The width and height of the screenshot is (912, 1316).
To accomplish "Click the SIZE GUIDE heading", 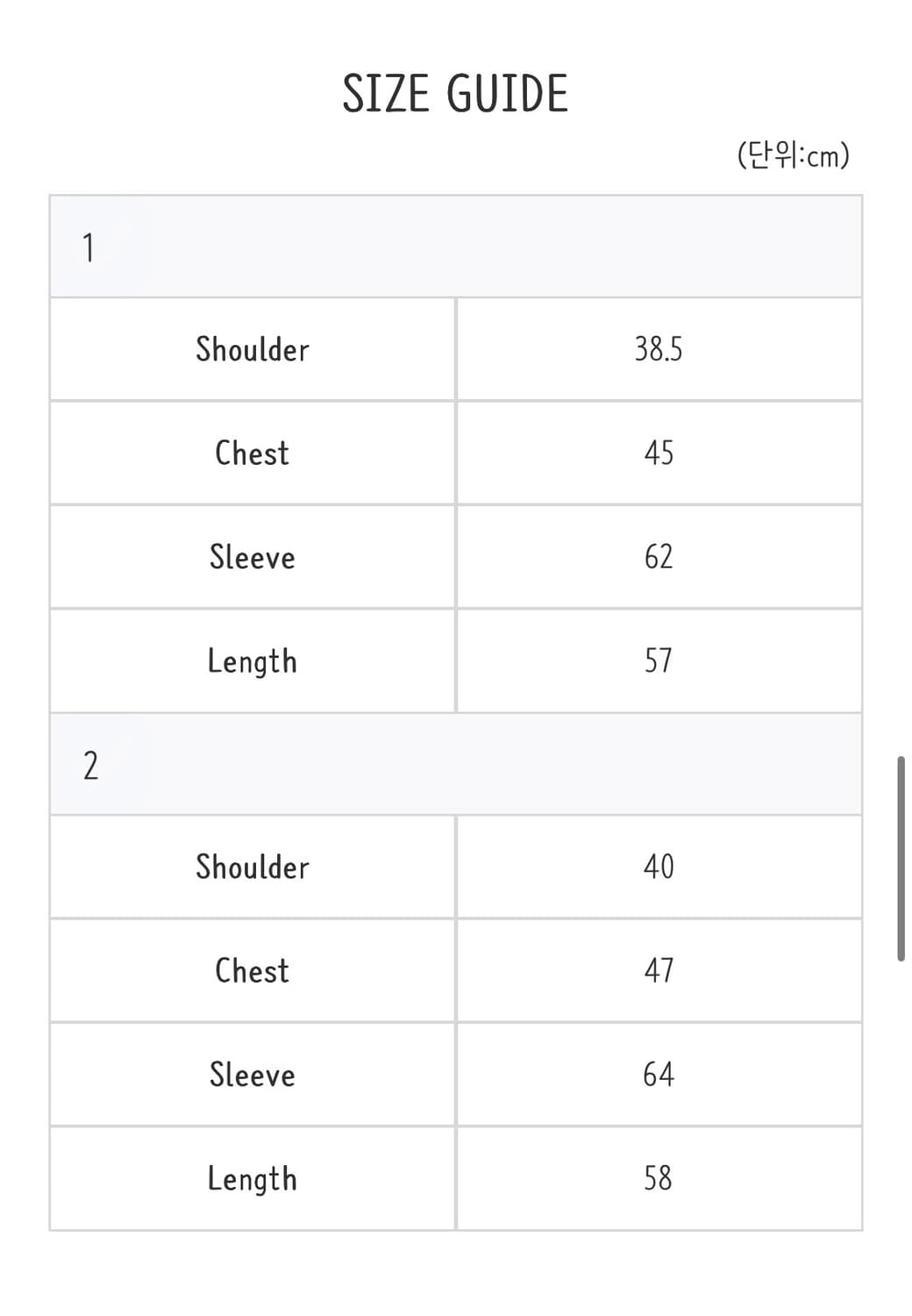I will (x=455, y=94).
